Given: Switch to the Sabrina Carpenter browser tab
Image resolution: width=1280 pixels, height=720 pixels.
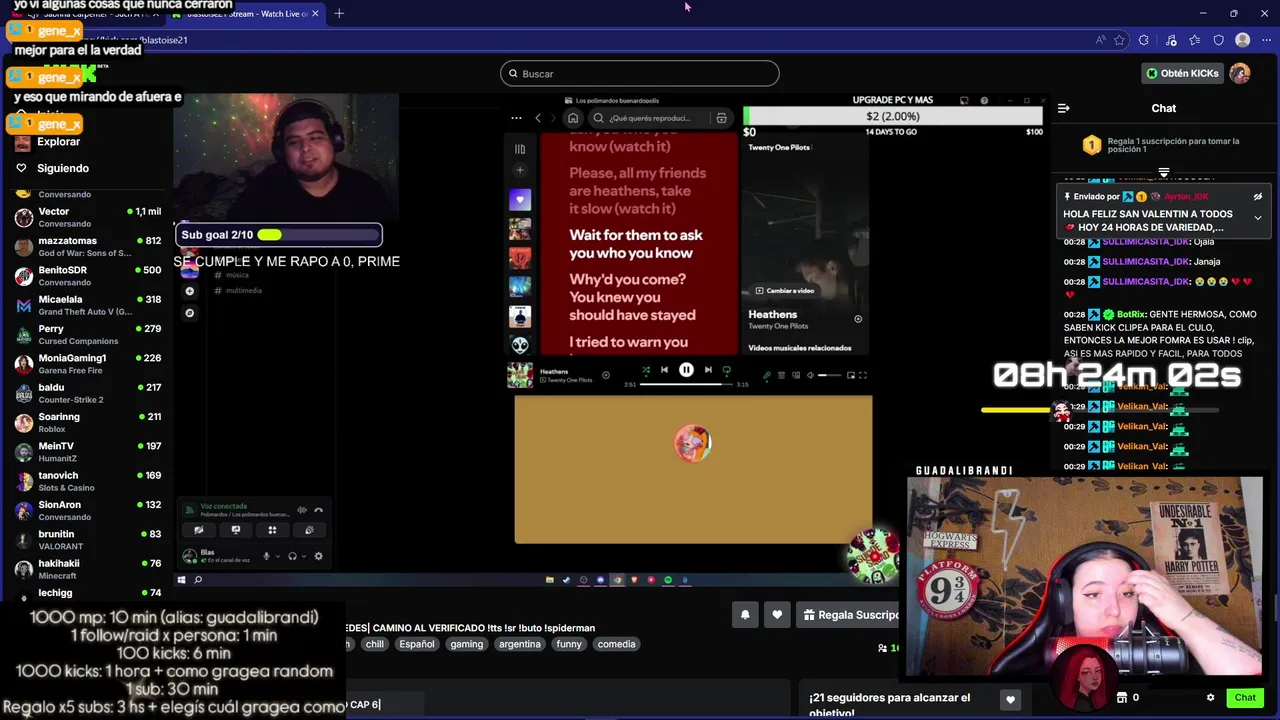Looking at the screenshot, I should point(90,14).
